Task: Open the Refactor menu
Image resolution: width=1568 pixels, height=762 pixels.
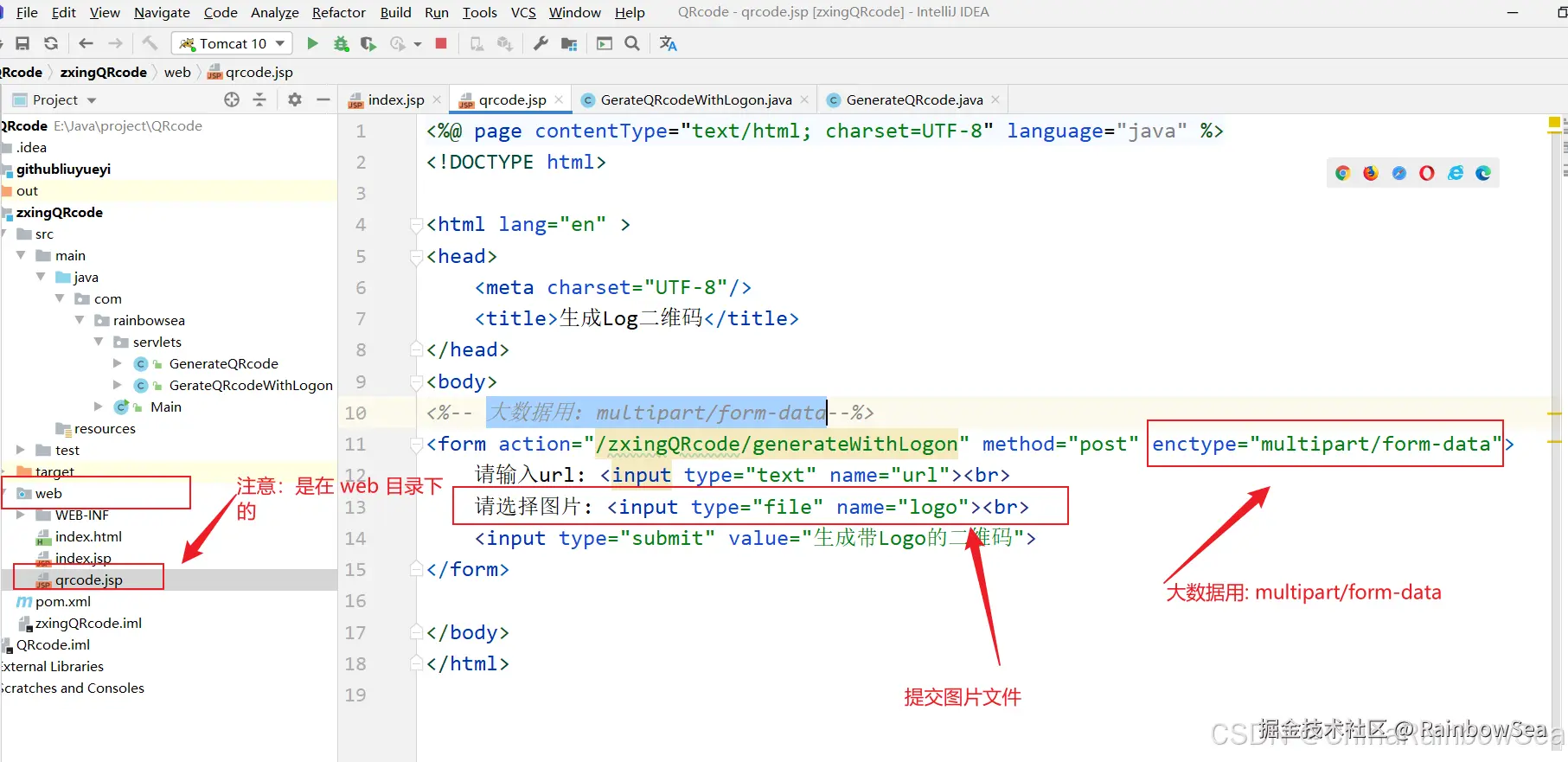Action: (339, 12)
